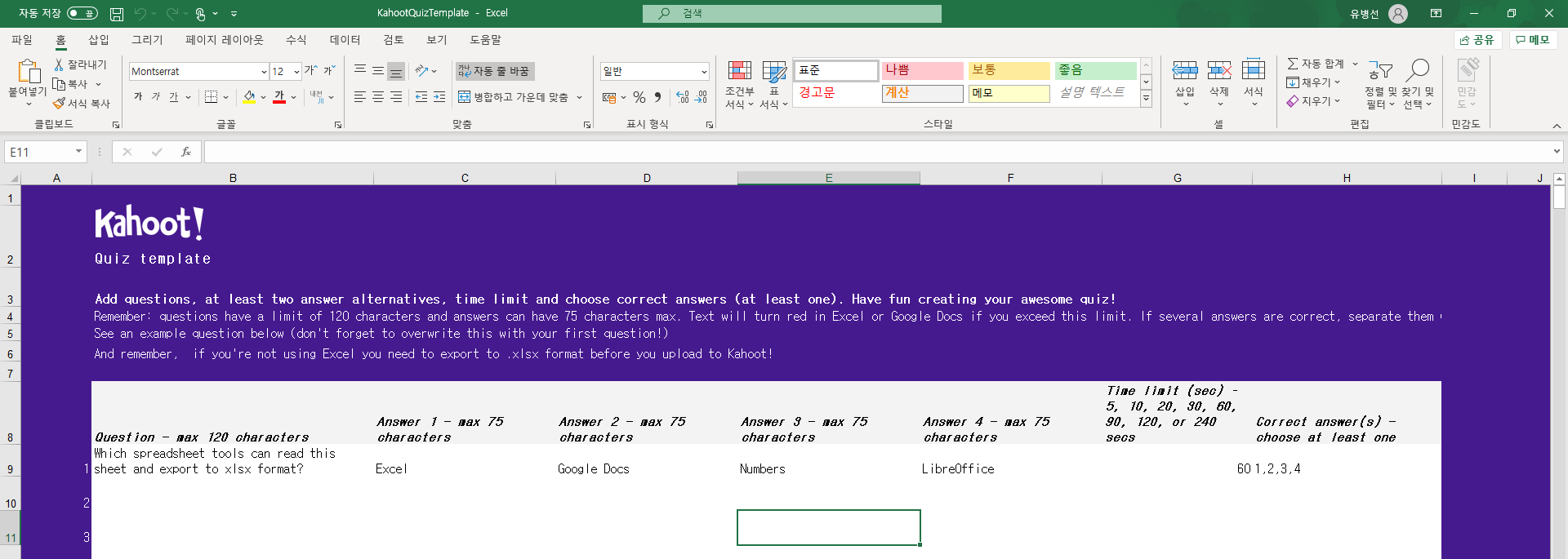Open the number format 일반 dropdown
1568x559 pixels.
(704, 72)
